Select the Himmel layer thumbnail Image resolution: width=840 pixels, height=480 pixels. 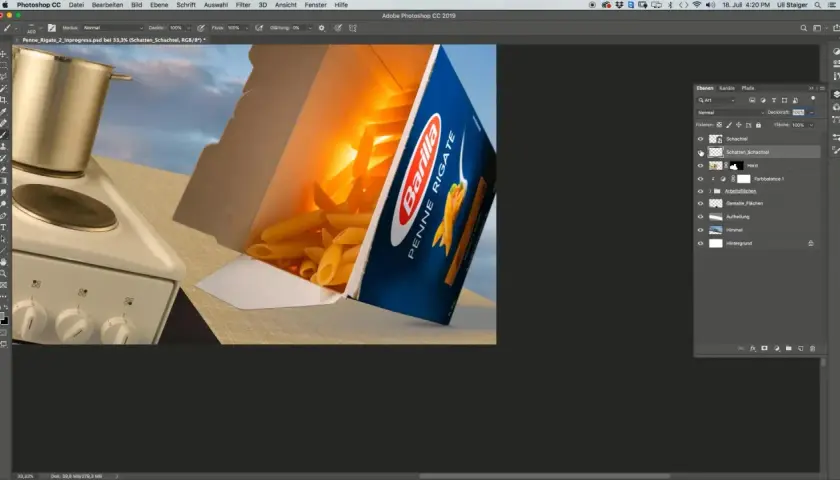716,230
